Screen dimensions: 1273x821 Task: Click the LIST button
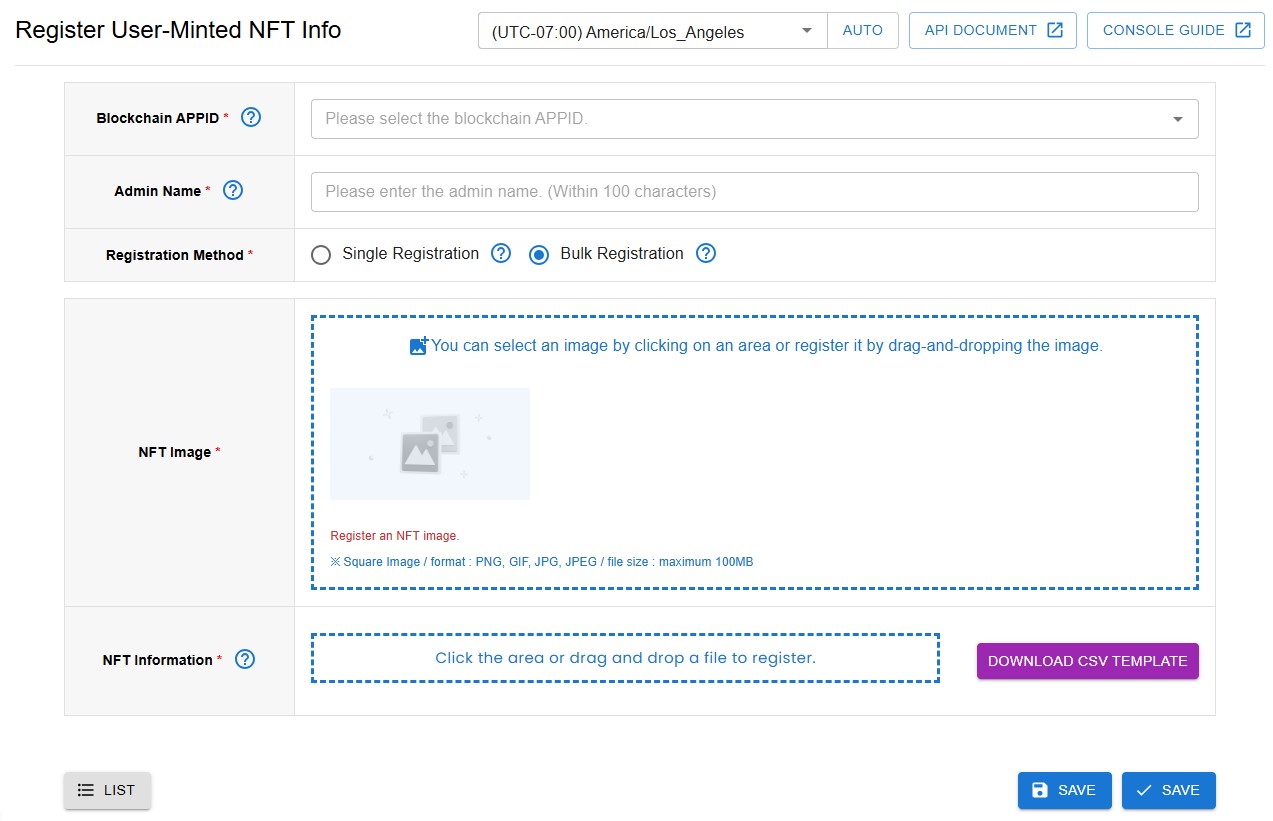point(107,790)
